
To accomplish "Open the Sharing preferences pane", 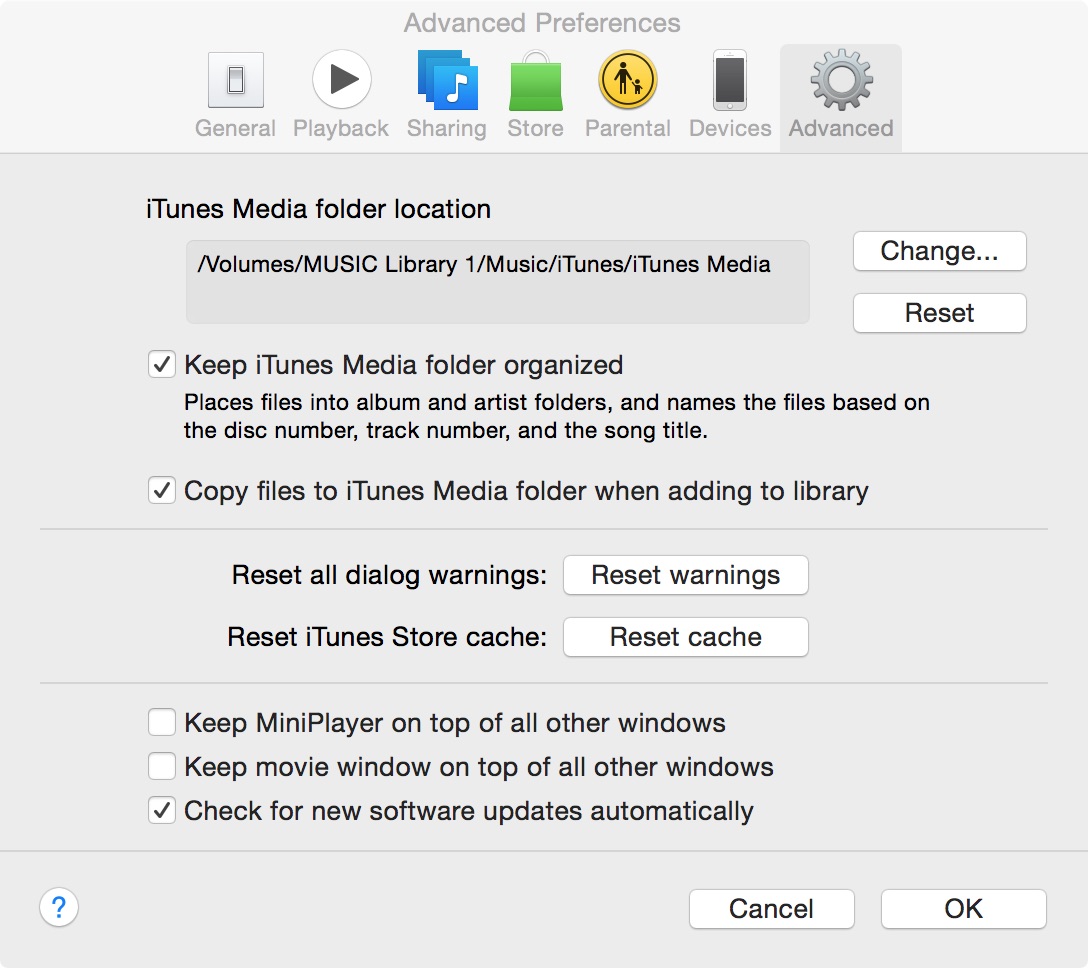I will 447,95.
